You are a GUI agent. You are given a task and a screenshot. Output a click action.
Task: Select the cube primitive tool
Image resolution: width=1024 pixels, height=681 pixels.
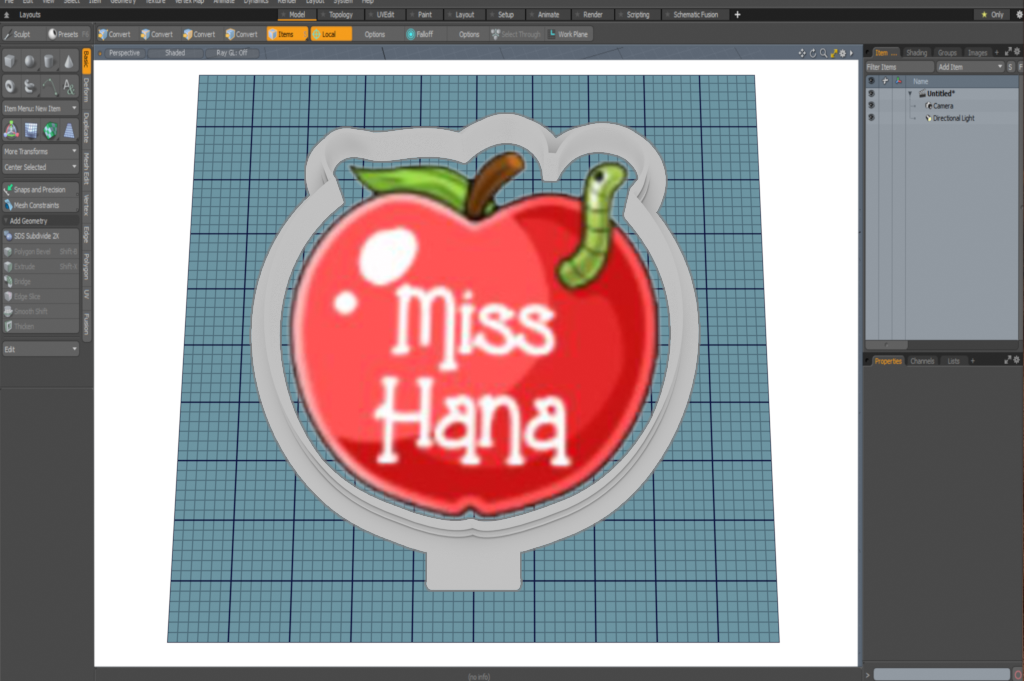click(x=10, y=62)
